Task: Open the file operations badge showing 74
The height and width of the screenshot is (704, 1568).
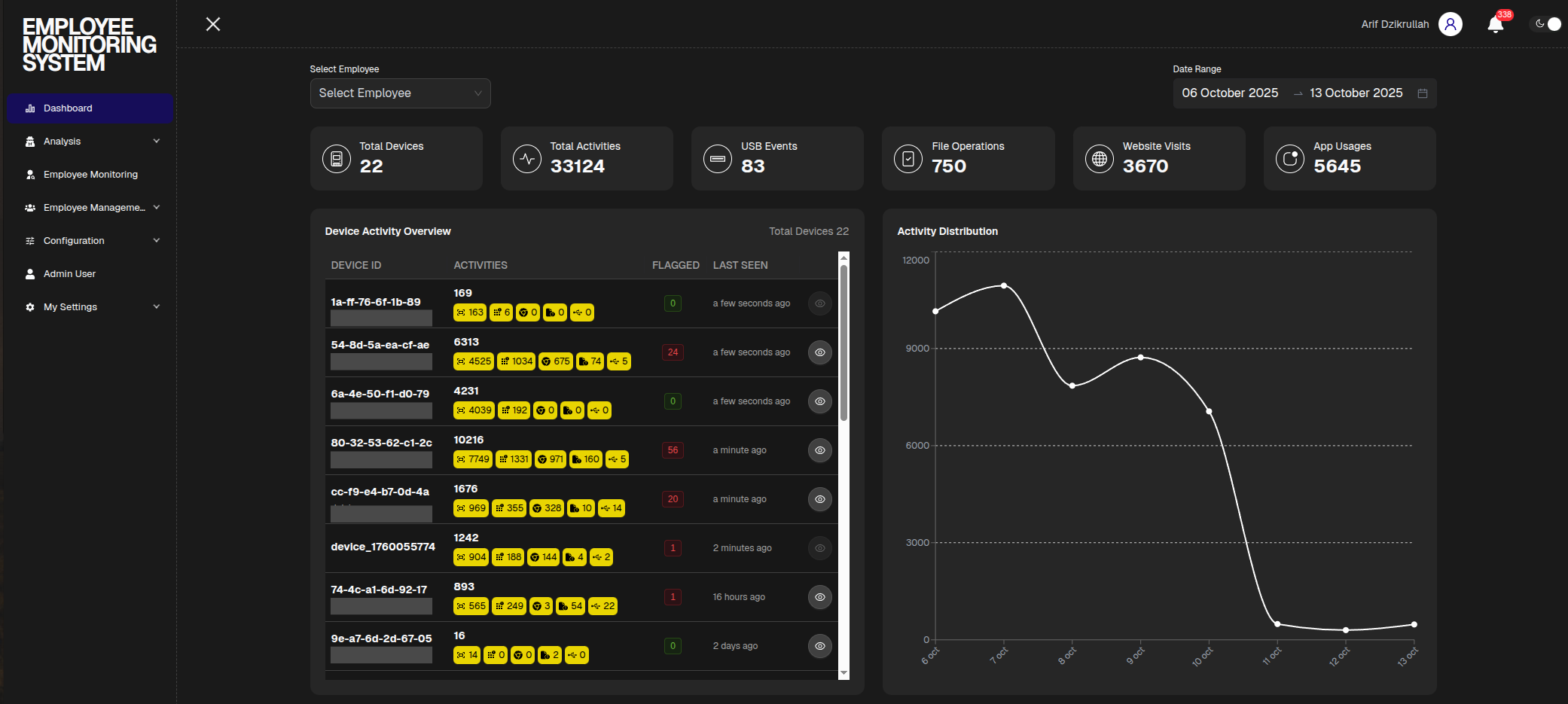Action: pyautogui.click(x=590, y=361)
